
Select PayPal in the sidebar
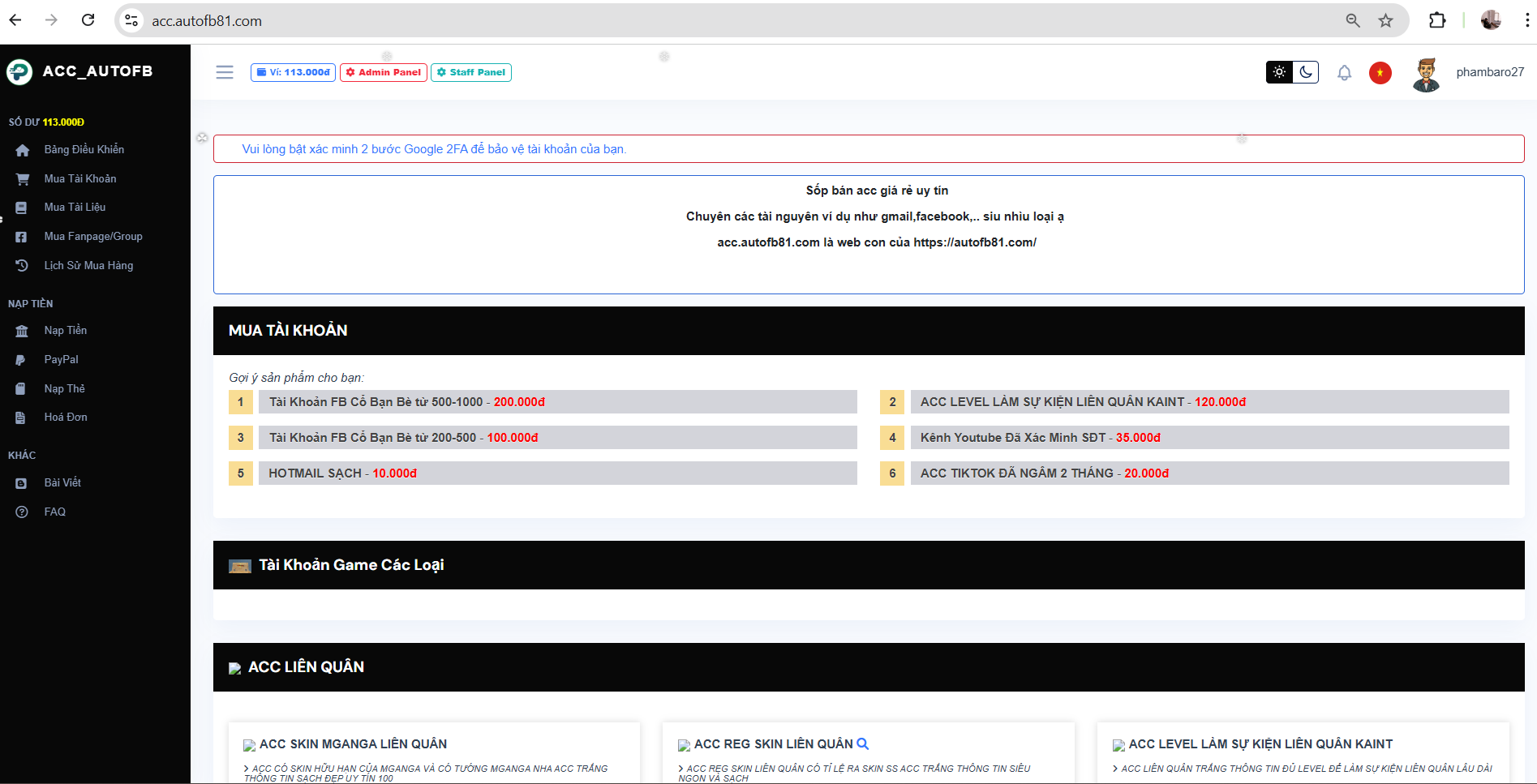coord(61,360)
